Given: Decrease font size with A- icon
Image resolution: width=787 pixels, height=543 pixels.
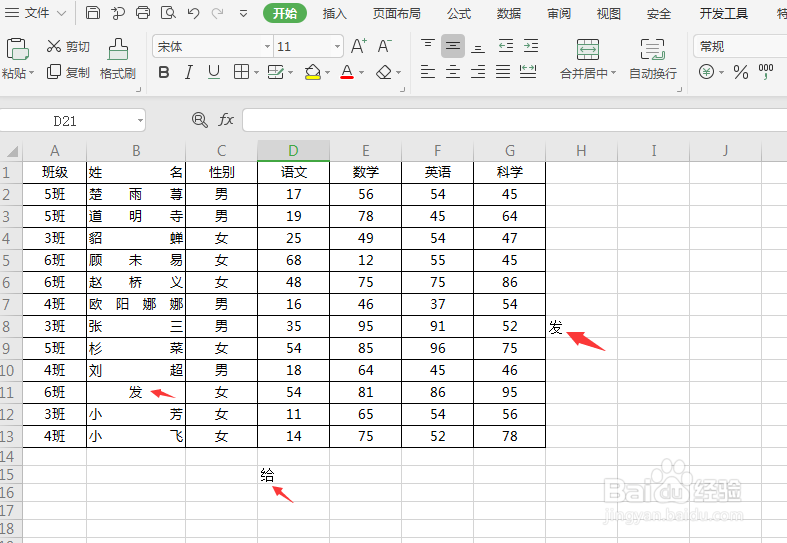Looking at the screenshot, I should click(384, 46).
